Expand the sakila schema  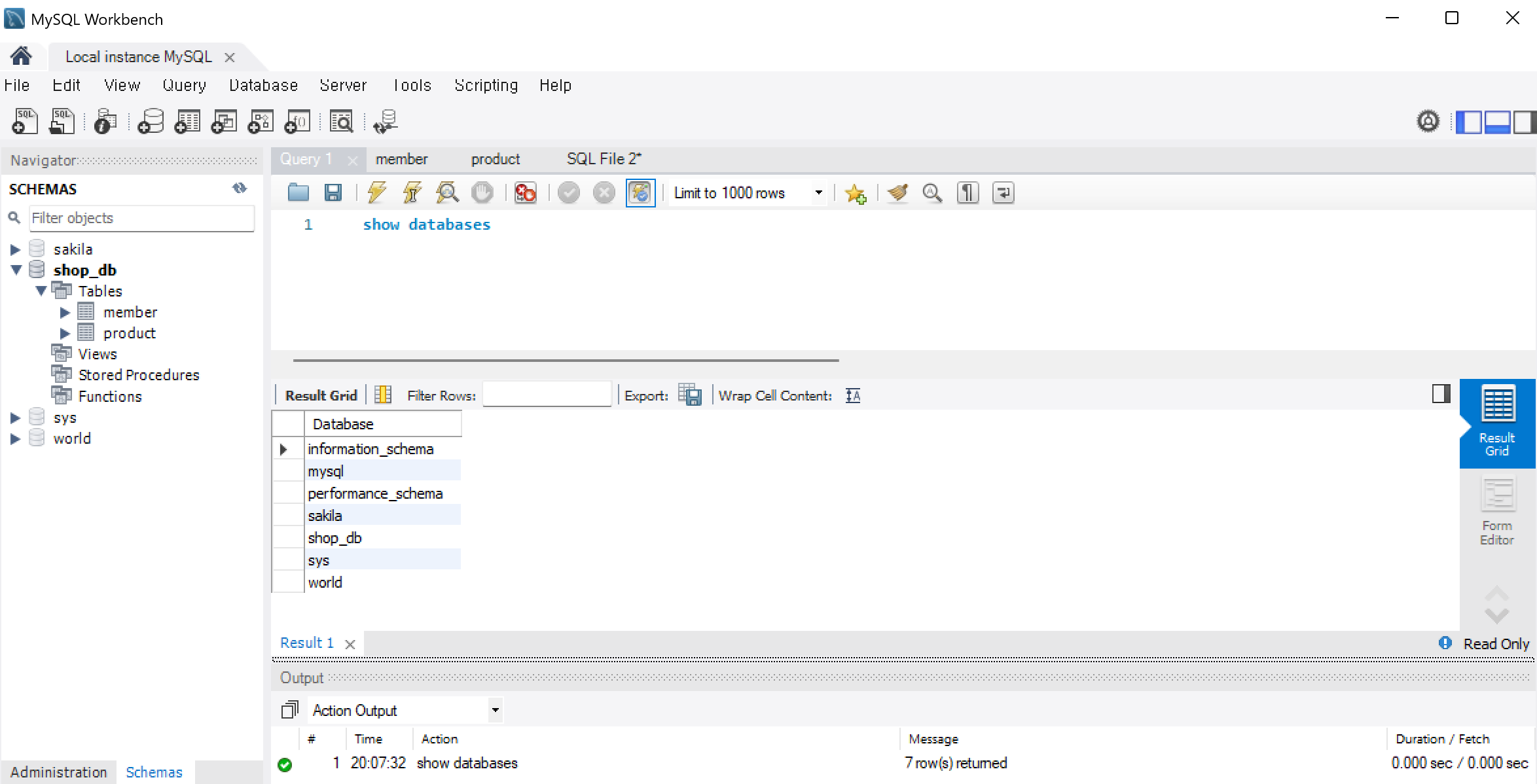15,249
